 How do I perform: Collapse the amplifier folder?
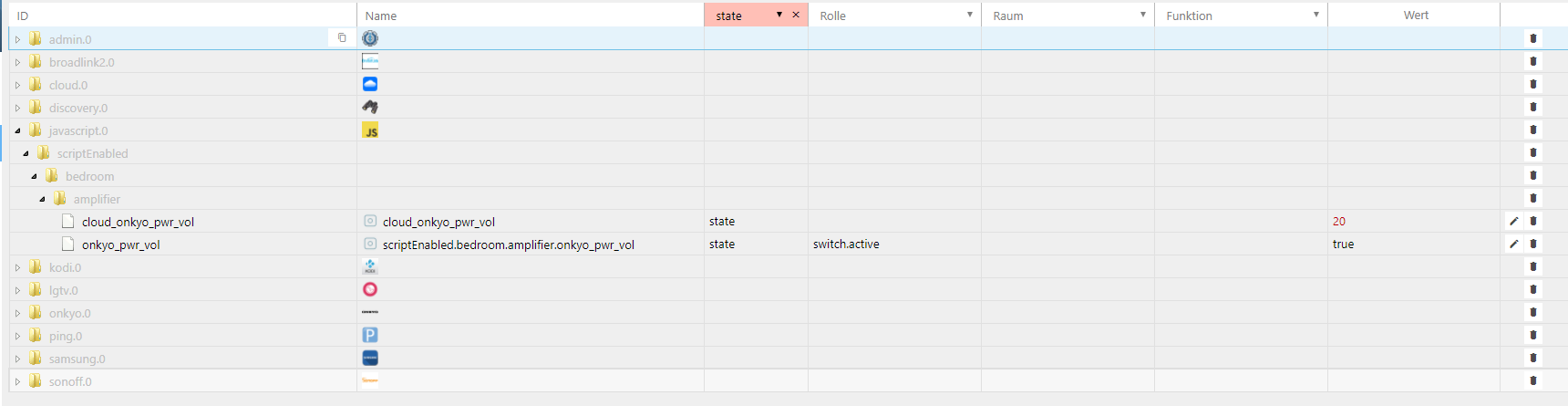42,199
